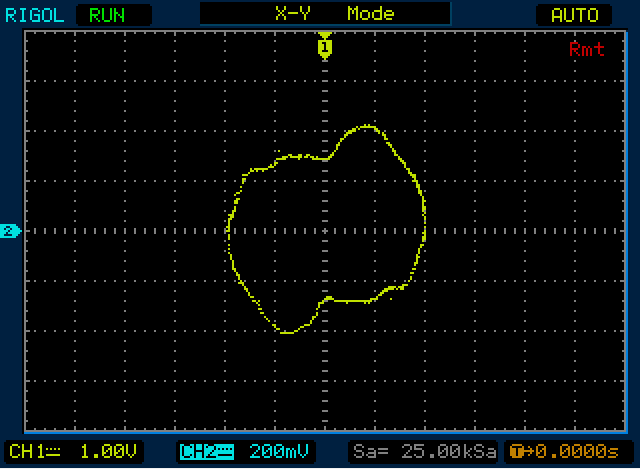This screenshot has height=469, width=640.
Task: Select the 0.0000s time offset value
Action: pyautogui.click(x=577, y=452)
